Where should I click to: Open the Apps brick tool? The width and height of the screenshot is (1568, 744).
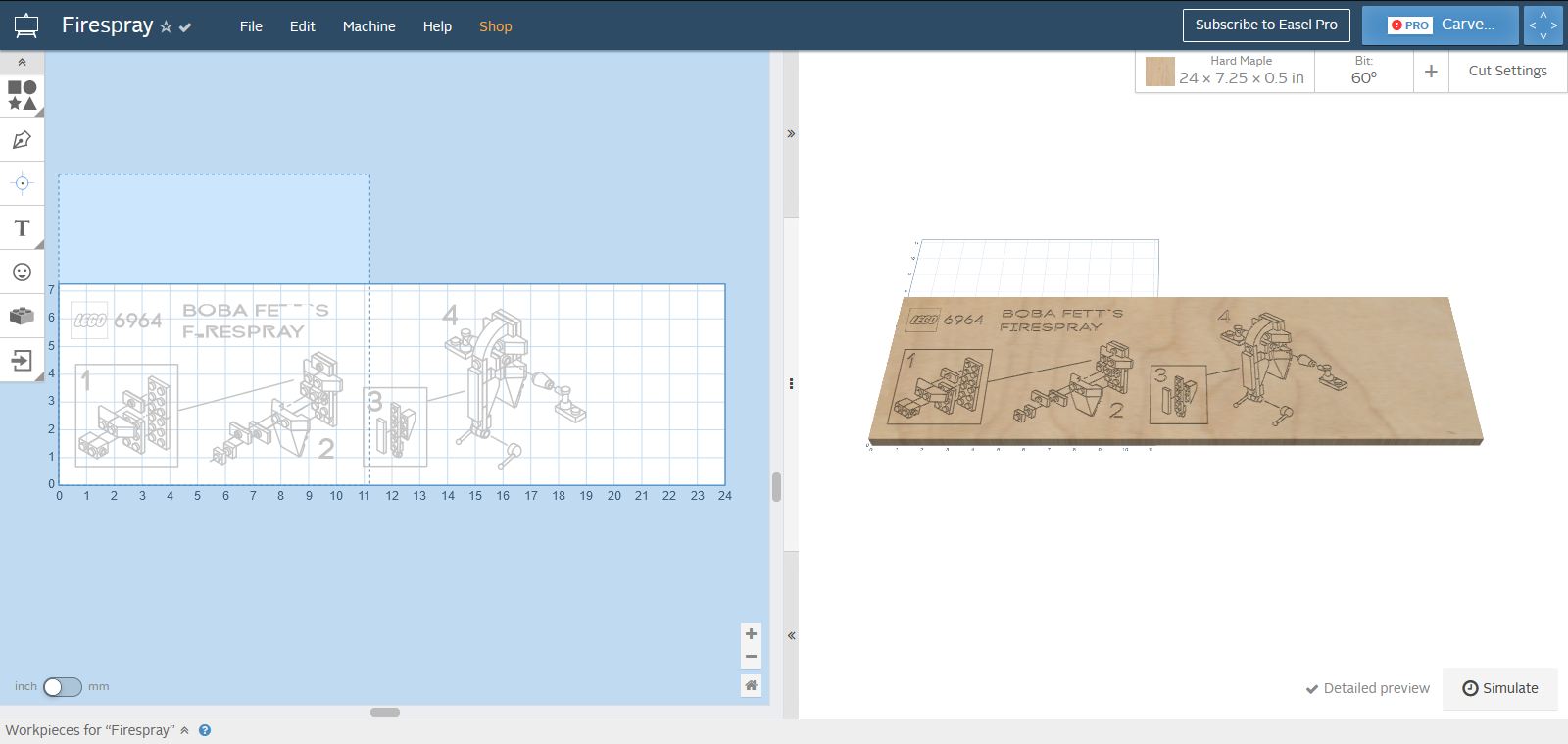tap(22, 316)
